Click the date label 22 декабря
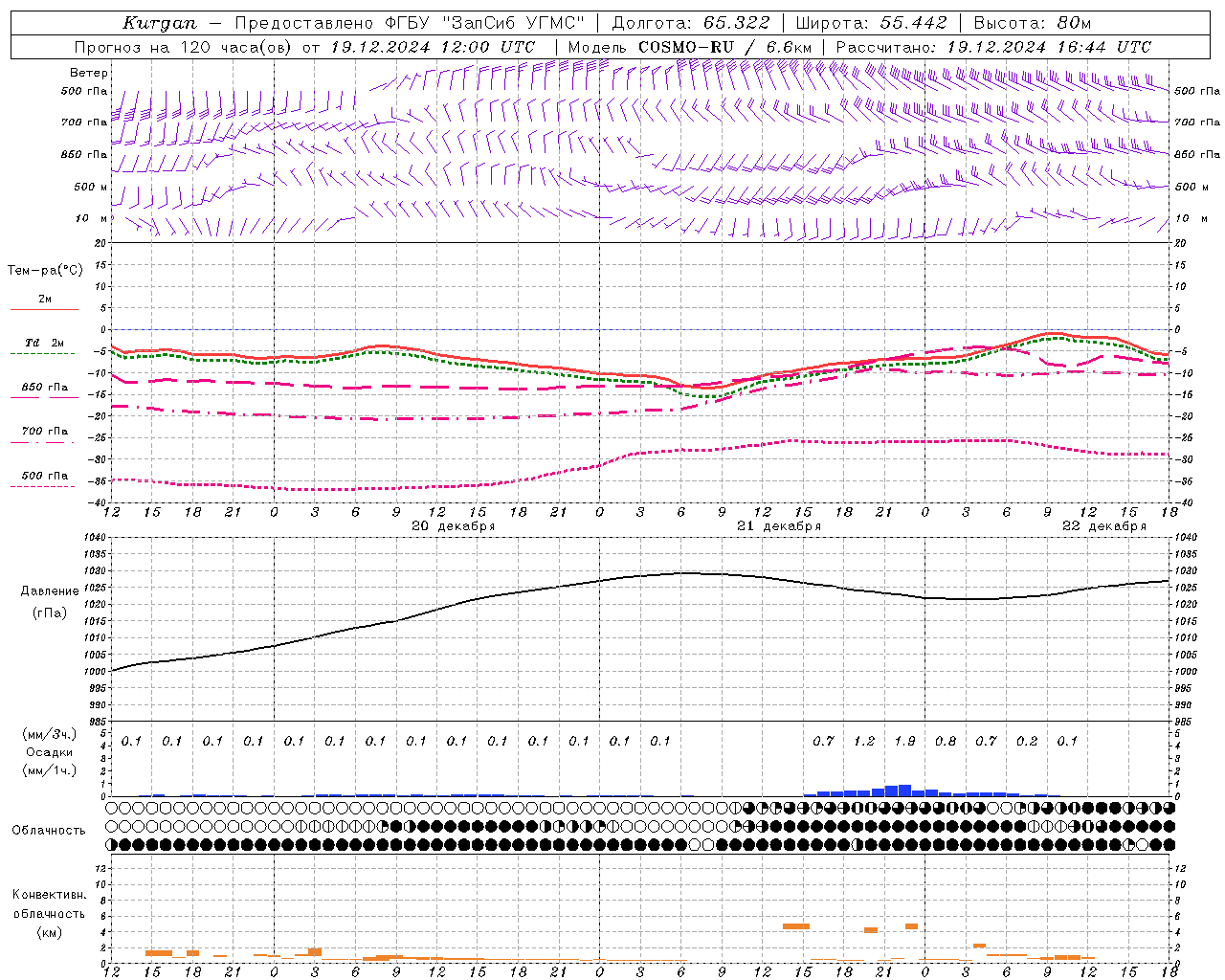Image resolution: width=1225 pixels, height=980 pixels. click(1103, 526)
